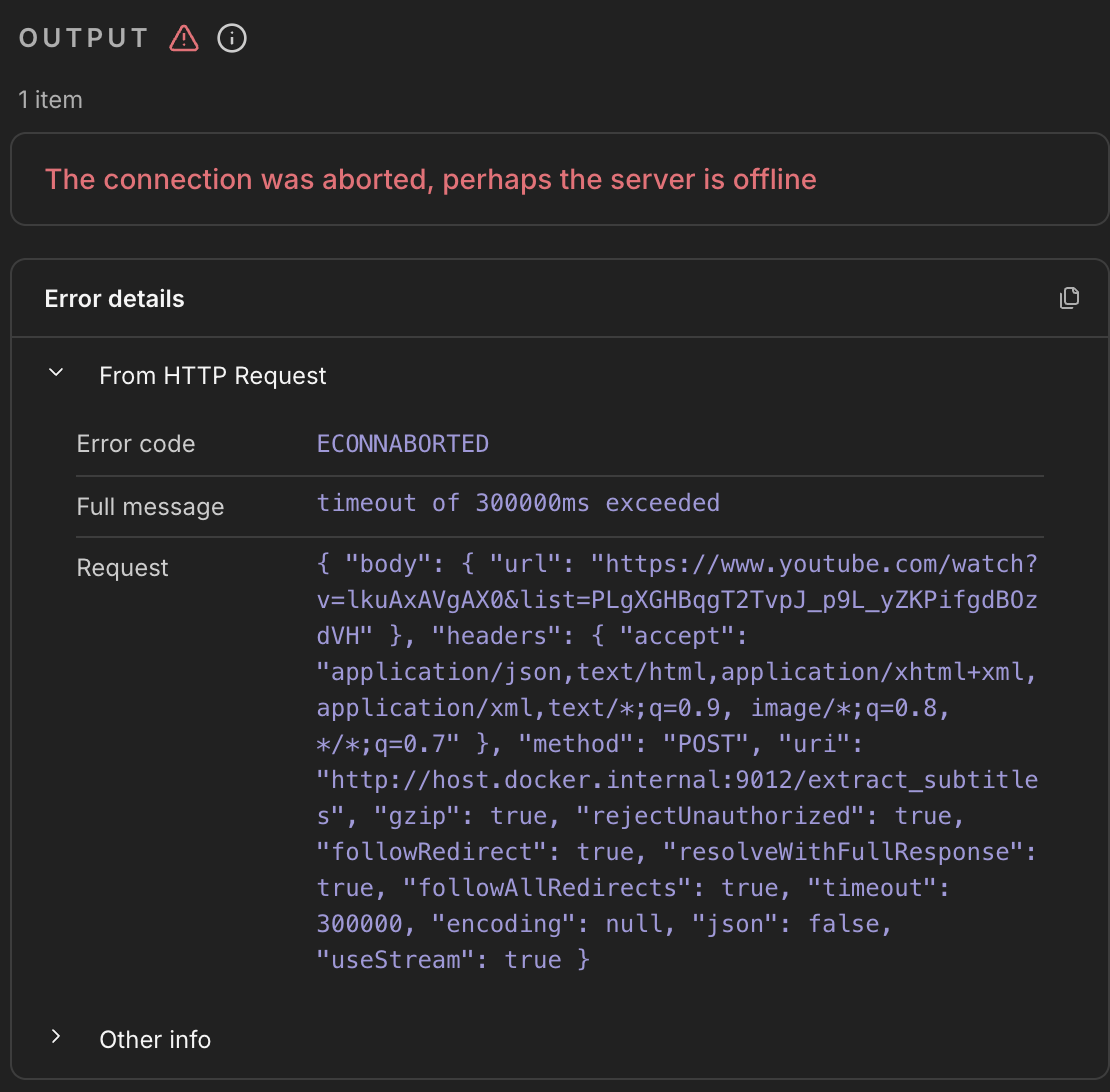
Task: Select the timeout of 300000ms exceeded text
Action: [x=518, y=503]
